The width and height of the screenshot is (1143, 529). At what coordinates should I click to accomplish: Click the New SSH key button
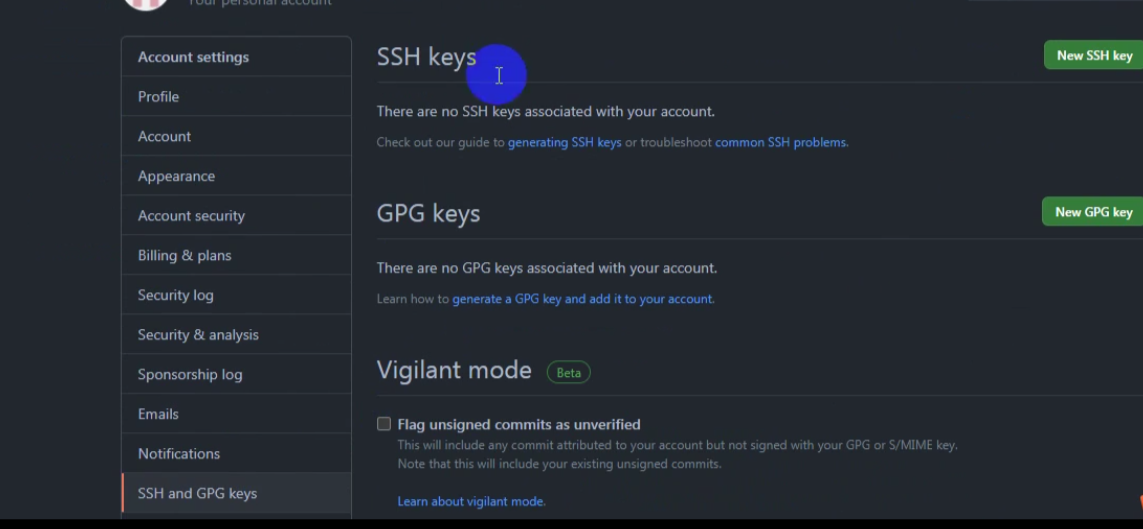click(1093, 55)
